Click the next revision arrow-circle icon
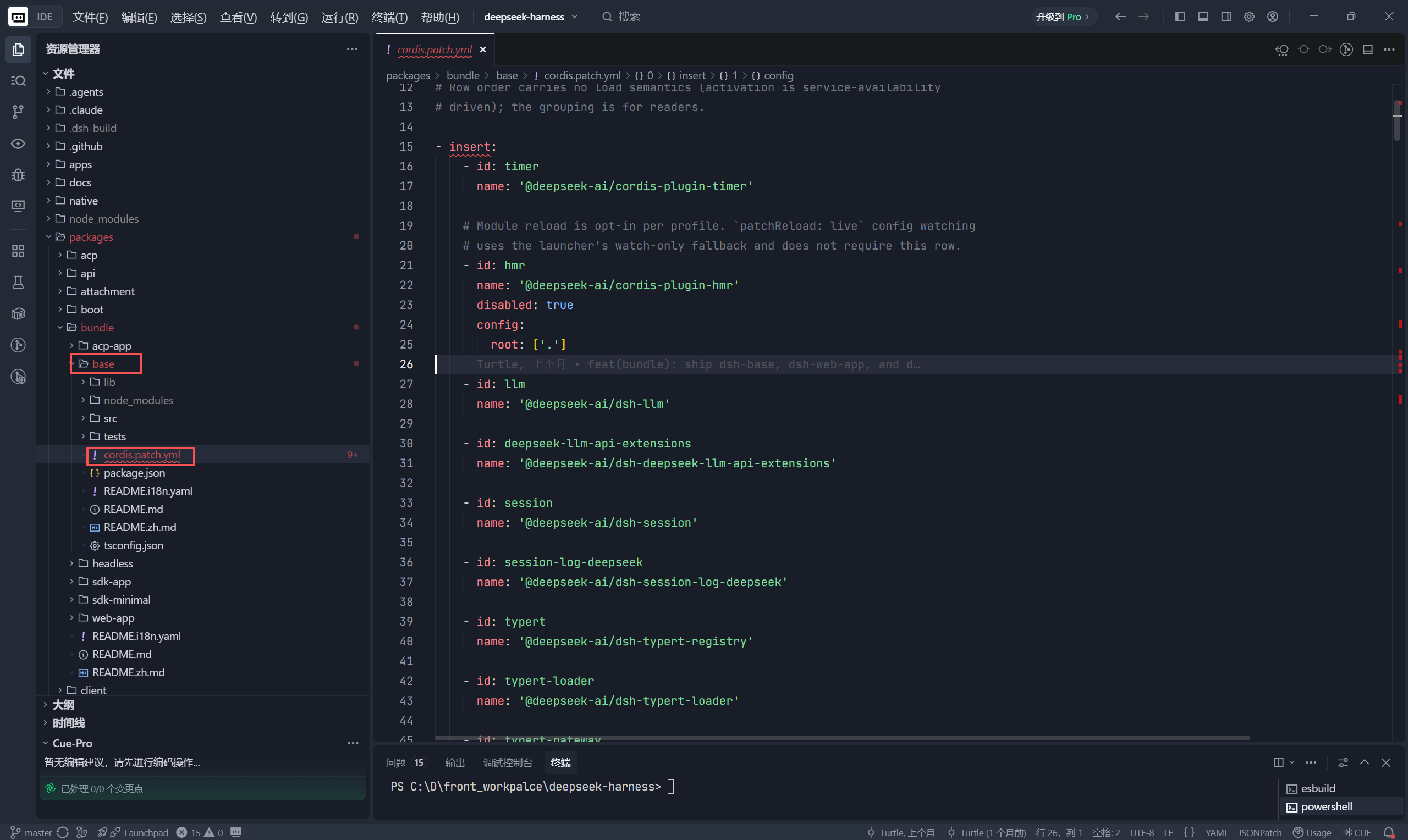1408x840 pixels. coord(1325,50)
